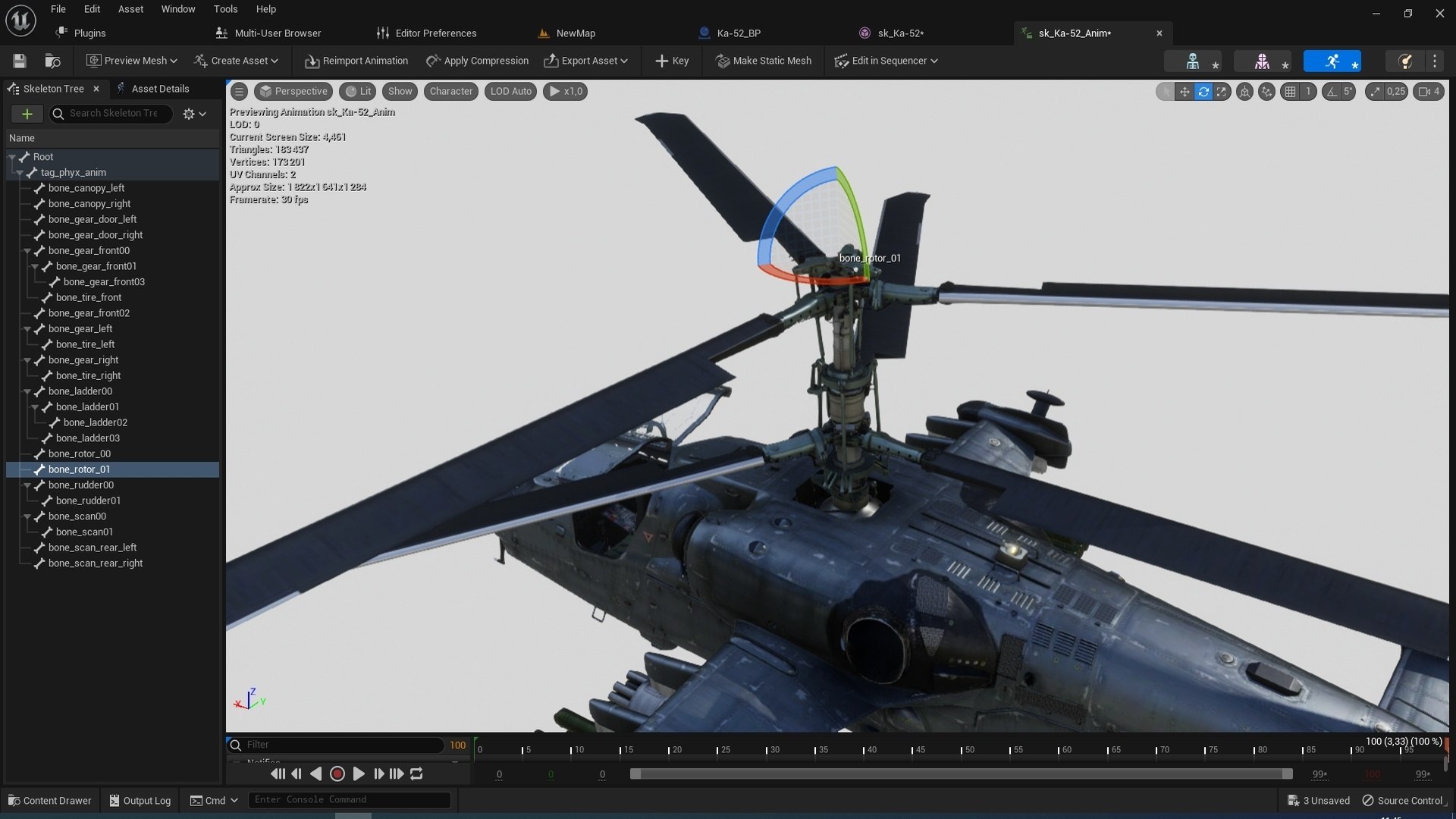Open the File menu
1456x819 pixels.
point(58,9)
